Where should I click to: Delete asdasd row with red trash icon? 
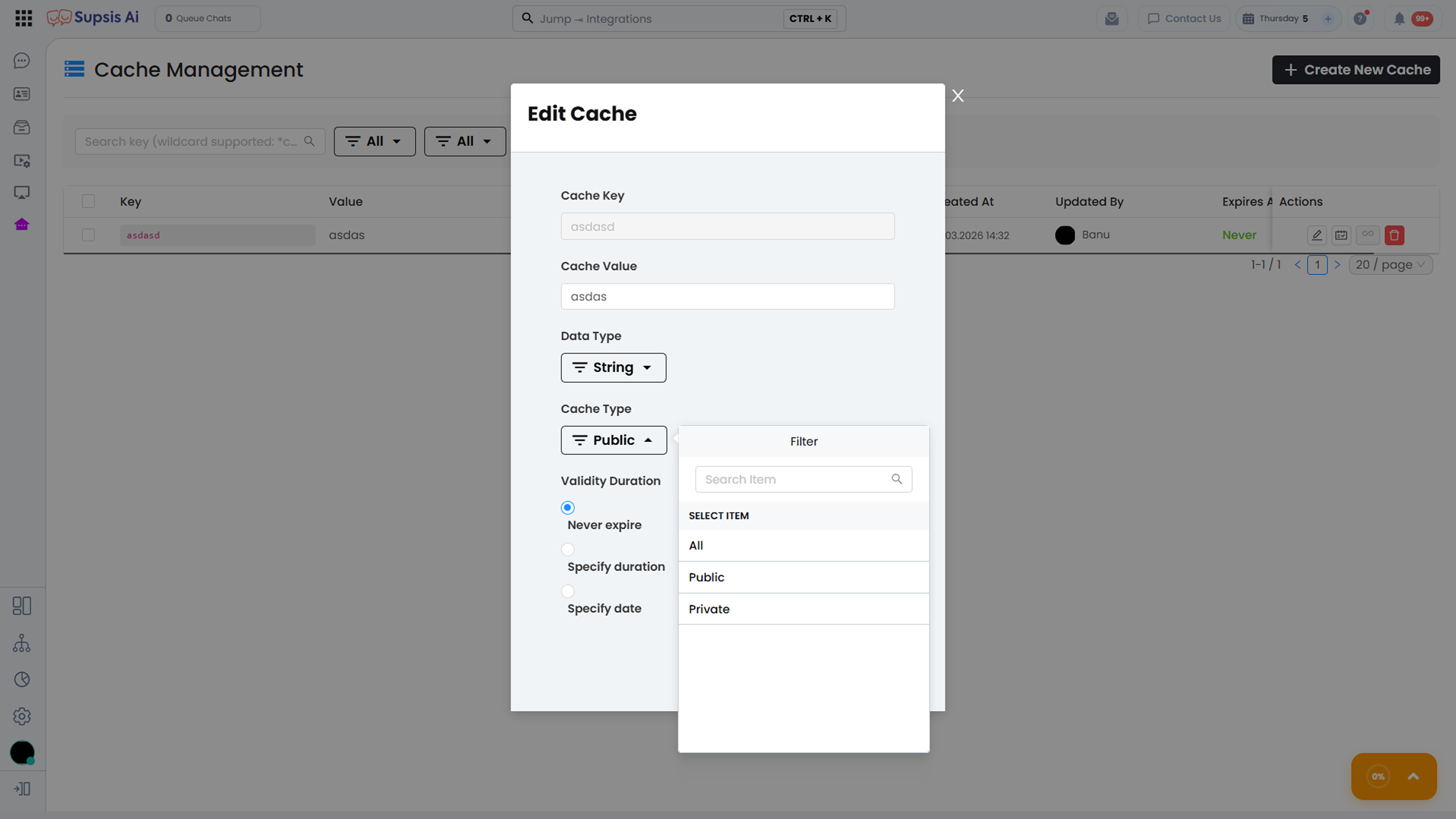coord(1395,235)
